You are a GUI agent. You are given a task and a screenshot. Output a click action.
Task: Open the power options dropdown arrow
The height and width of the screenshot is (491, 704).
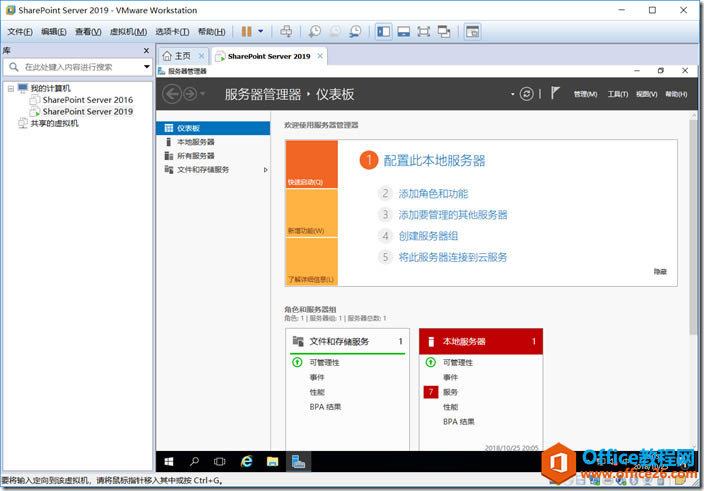[260, 31]
